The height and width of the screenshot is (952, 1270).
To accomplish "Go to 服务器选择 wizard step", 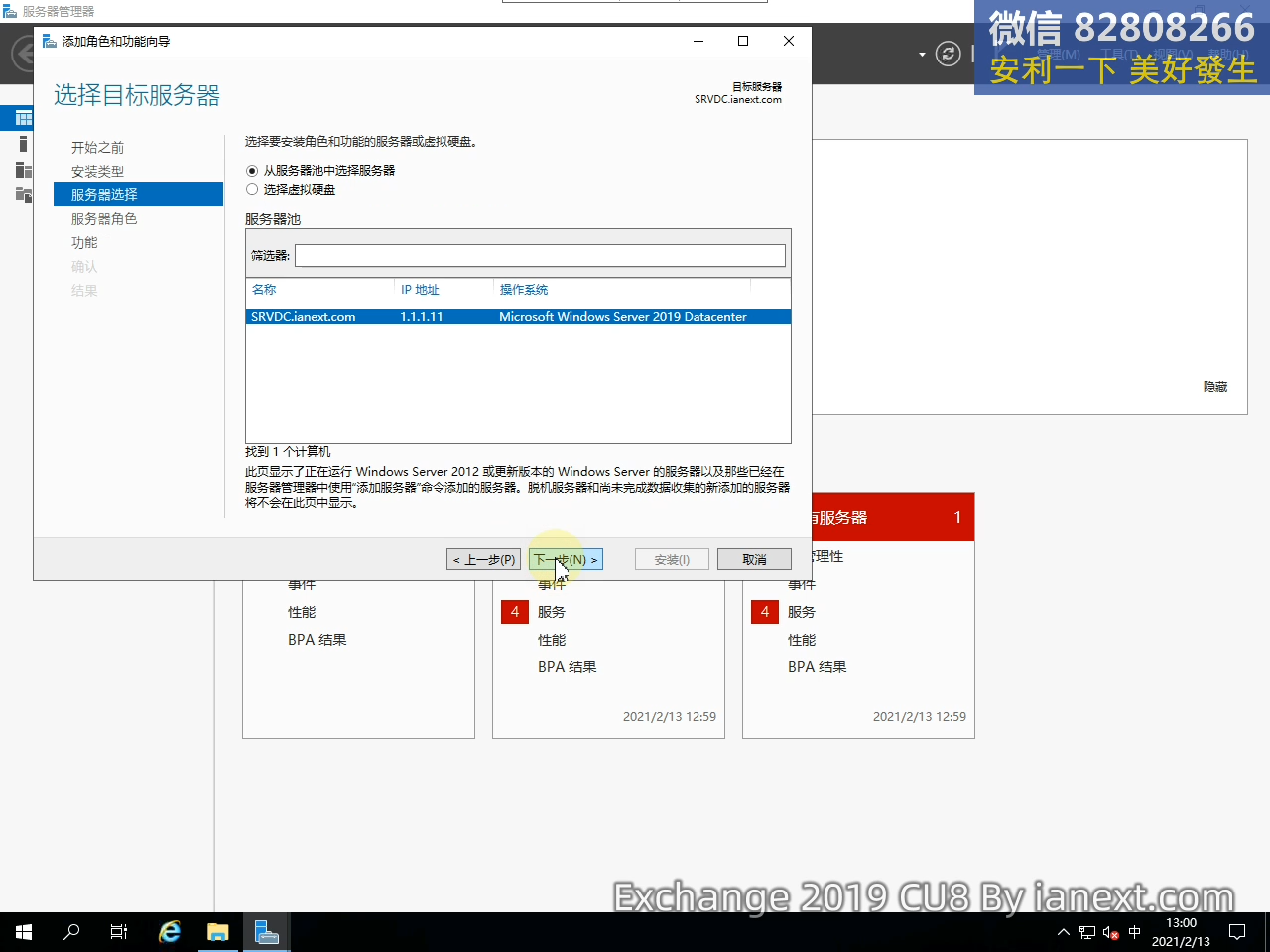I will pos(138,194).
